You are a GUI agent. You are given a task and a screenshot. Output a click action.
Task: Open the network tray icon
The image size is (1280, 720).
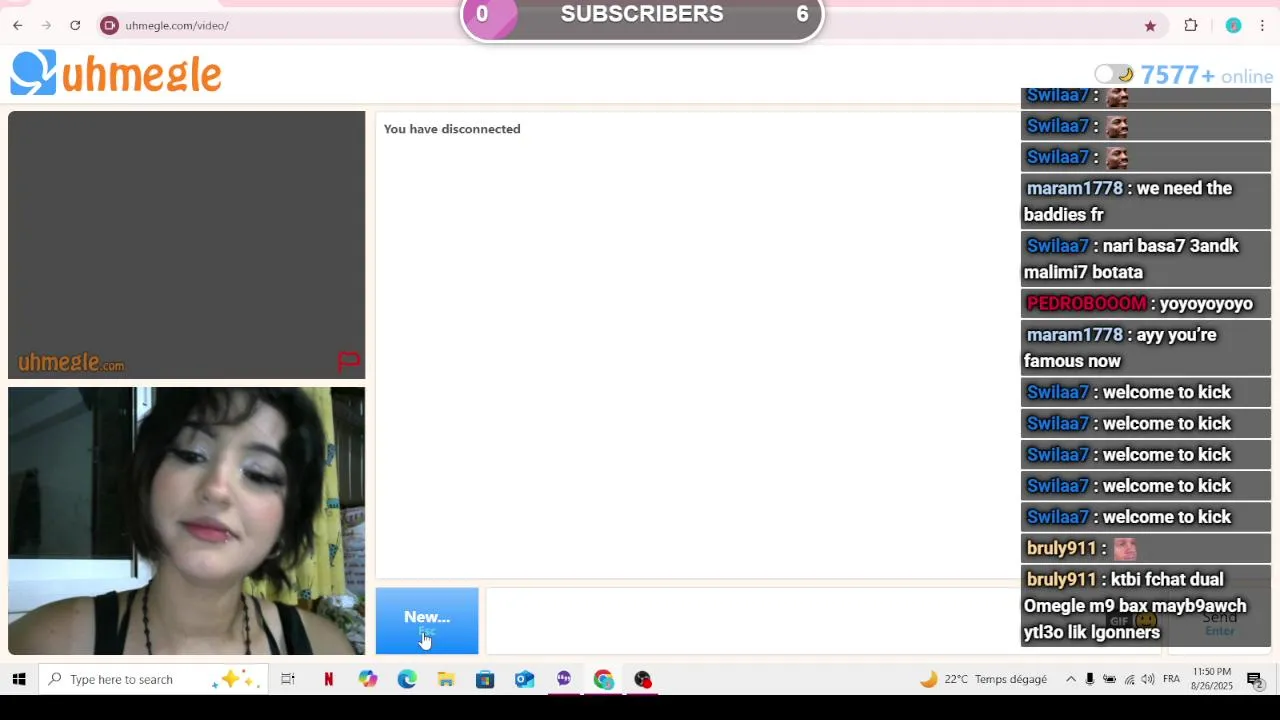pyautogui.click(x=1129, y=679)
